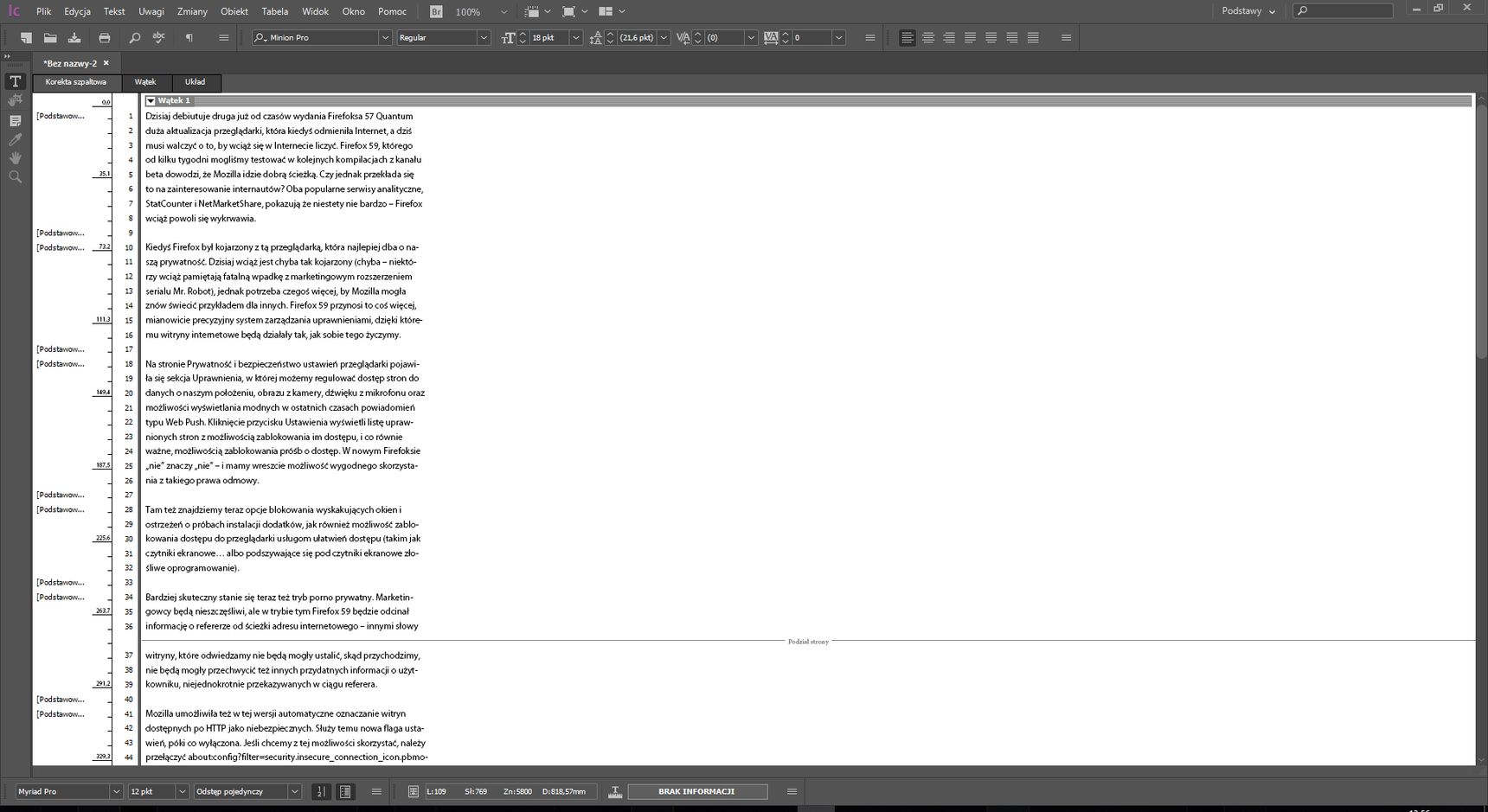Switch to the Układ view tab
Viewport: 1488px width, 812px height.
196,82
